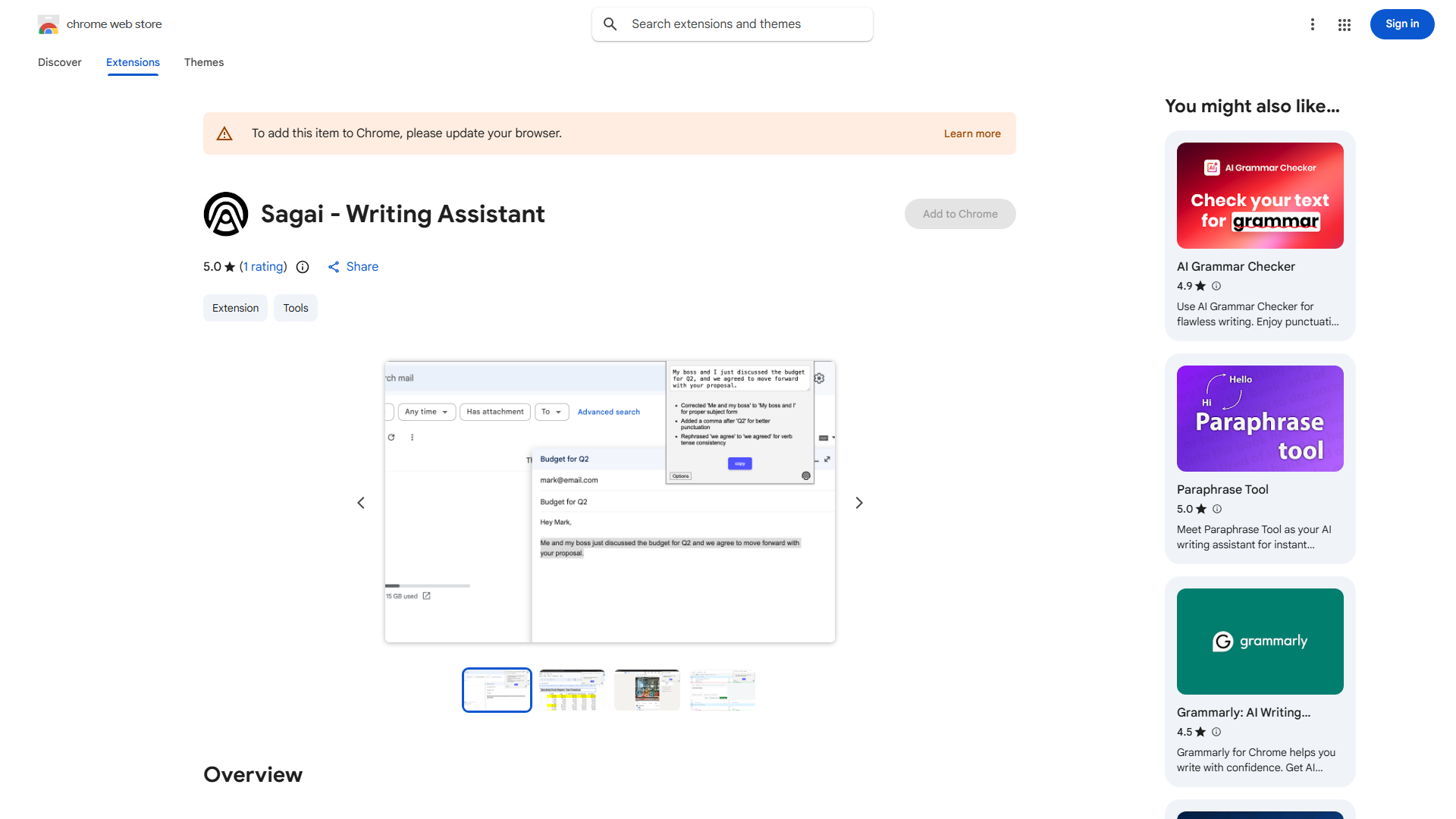Open the three-dot more options menu
Viewport: 1456px width, 819px height.
[x=1313, y=24]
